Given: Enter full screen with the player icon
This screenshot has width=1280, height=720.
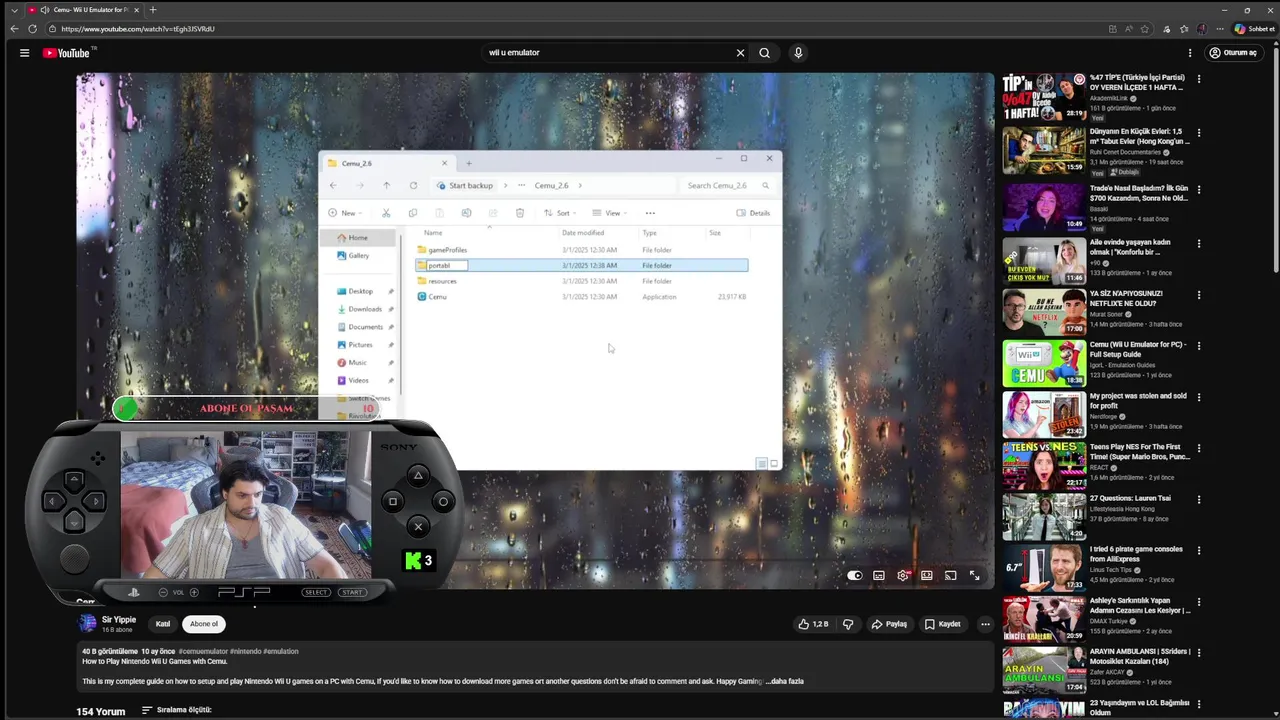Looking at the screenshot, I should pos(975,575).
